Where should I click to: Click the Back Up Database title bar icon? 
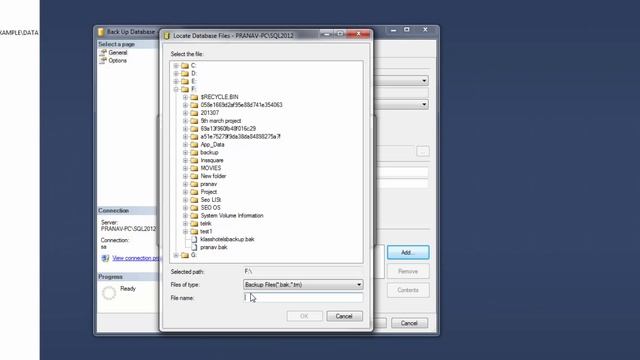coord(101,32)
